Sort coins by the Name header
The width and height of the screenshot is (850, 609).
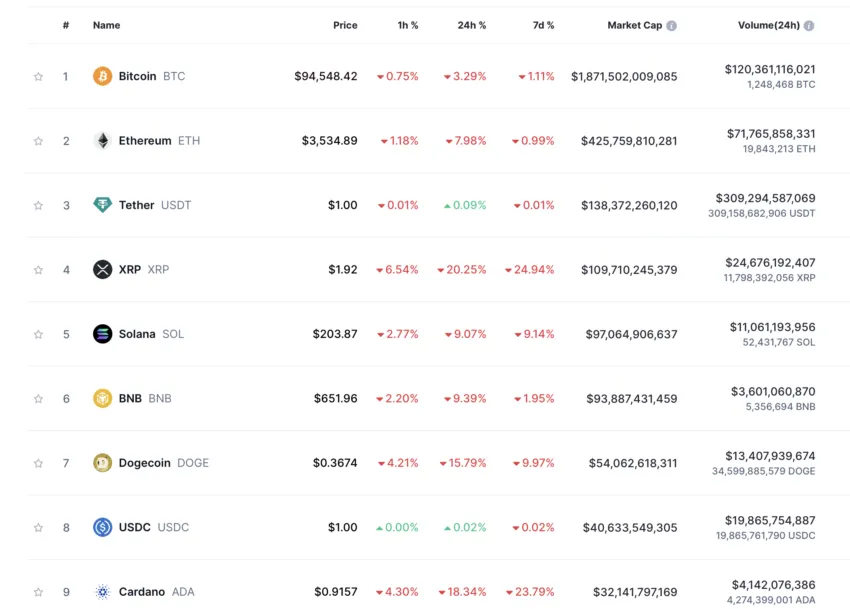[x=106, y=26]
